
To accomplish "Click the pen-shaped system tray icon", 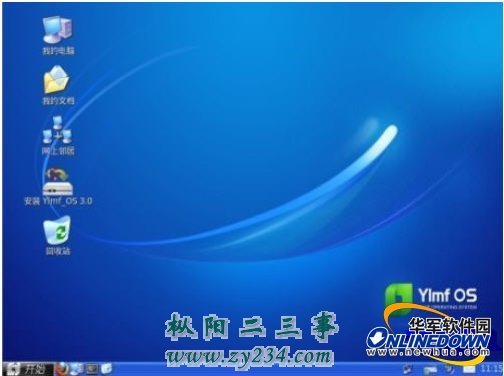I will coord(450,369).
